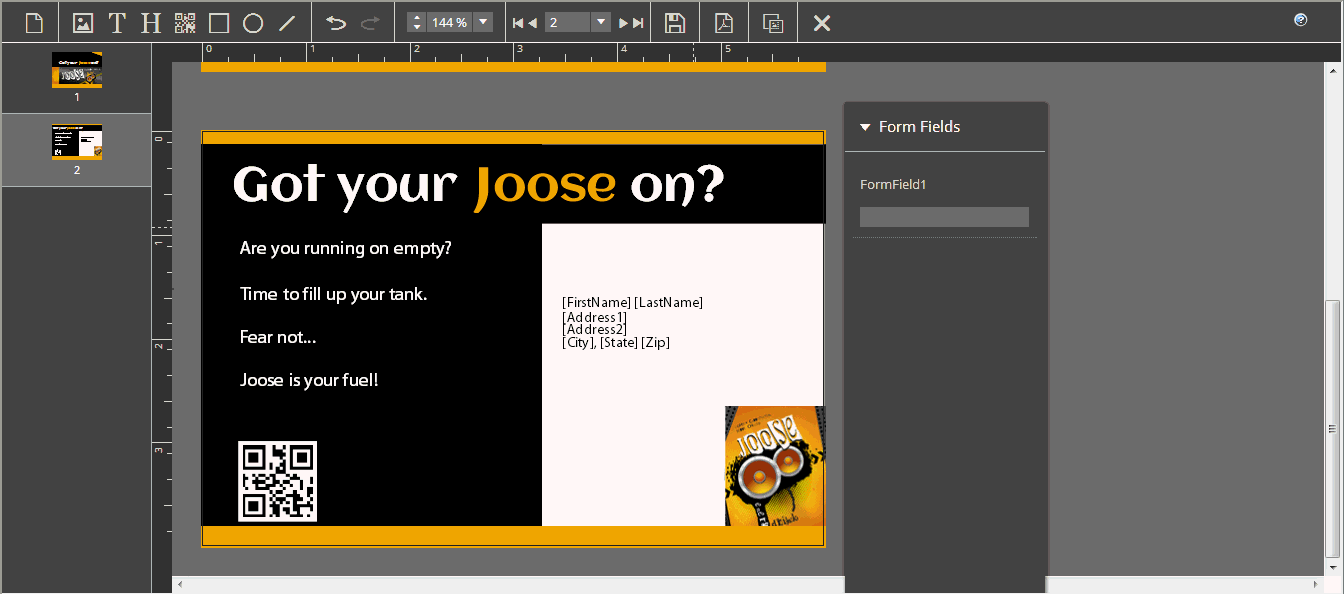Go to the first page
The width and height of the screenshot is (1344, 594).
pyautogui.click(x=518, y=22)
